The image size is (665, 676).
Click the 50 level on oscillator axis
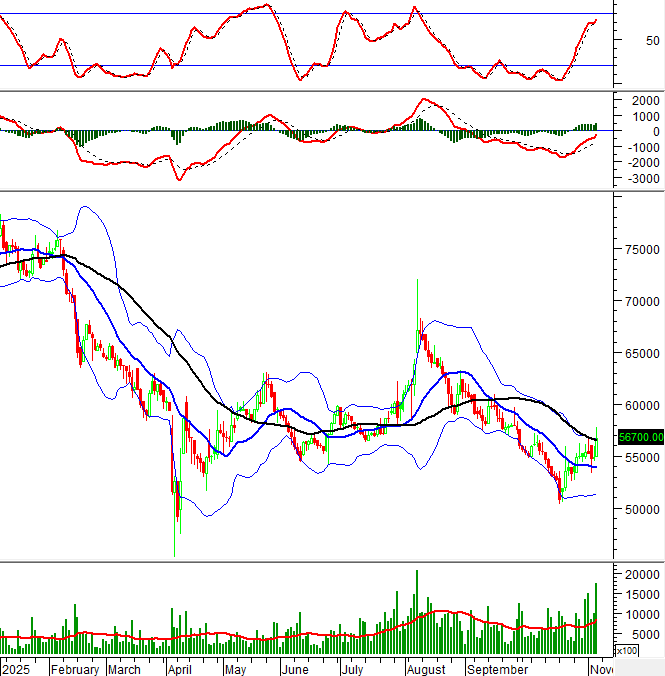(x=652, y=40)
